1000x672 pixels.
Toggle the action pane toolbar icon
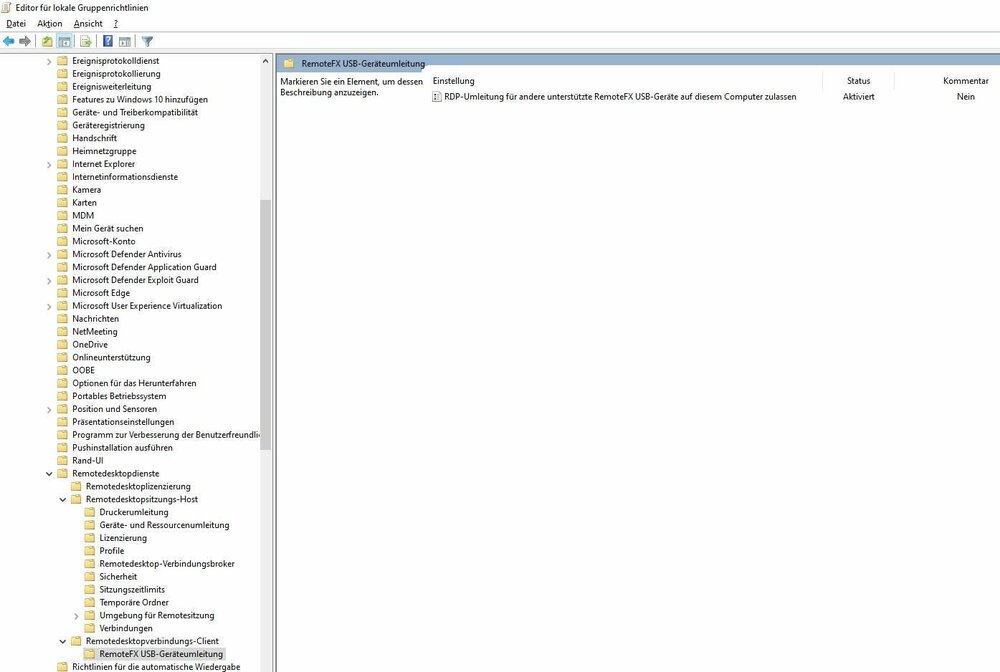pos(125,41)
